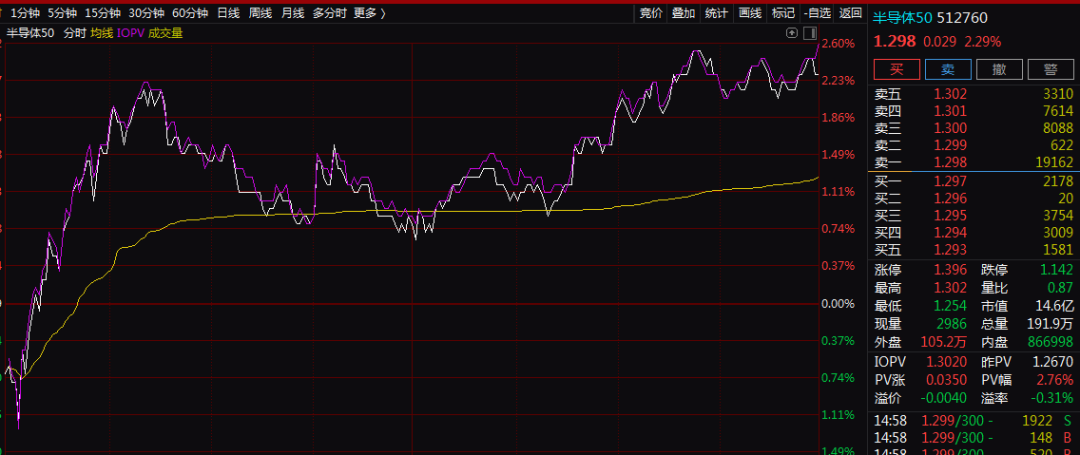Viewport: 1080px width, 455px height.
Task: Click the 半导体50 chart title label
Action: click(x=30, y=33)
